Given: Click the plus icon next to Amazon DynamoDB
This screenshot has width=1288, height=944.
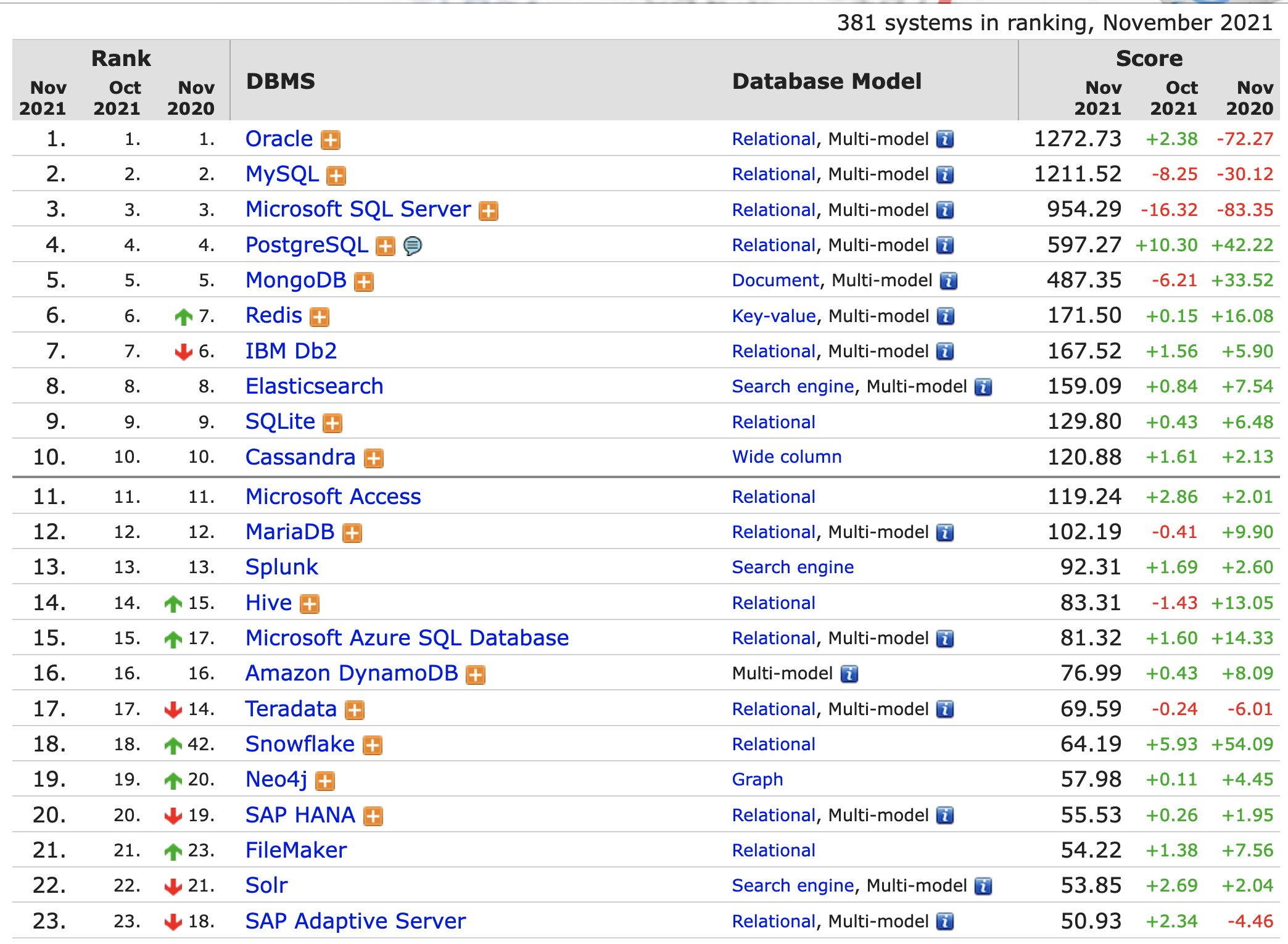Looking at the screenshot, I should [x=476, y=675].
